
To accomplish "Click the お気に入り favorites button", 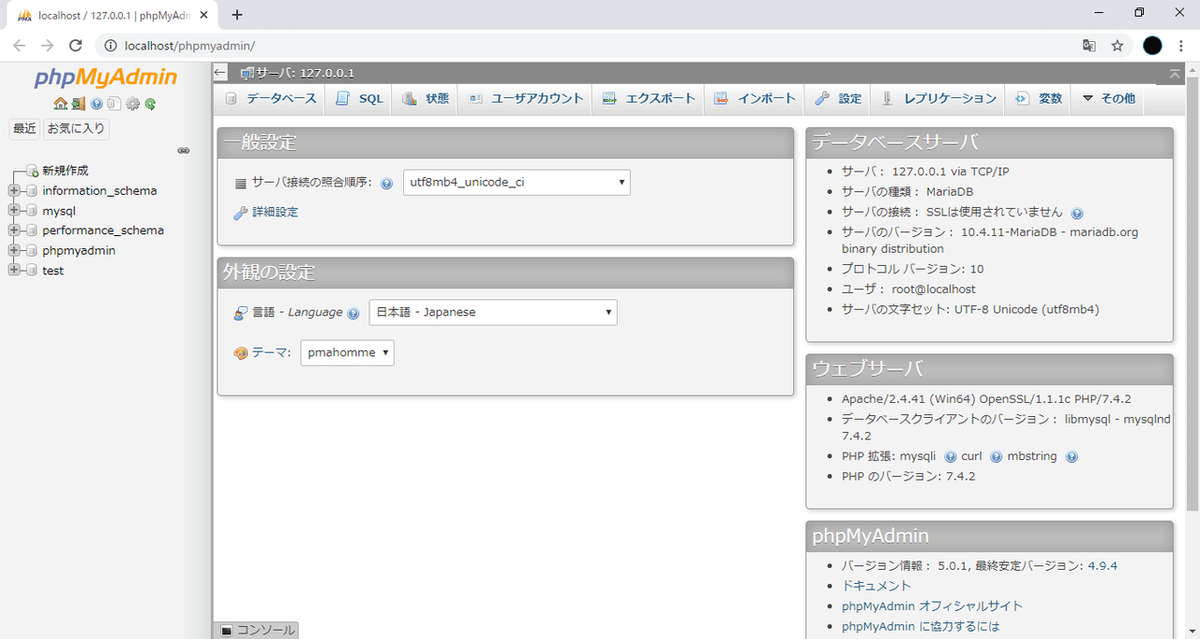I will (x=77, y=129).
